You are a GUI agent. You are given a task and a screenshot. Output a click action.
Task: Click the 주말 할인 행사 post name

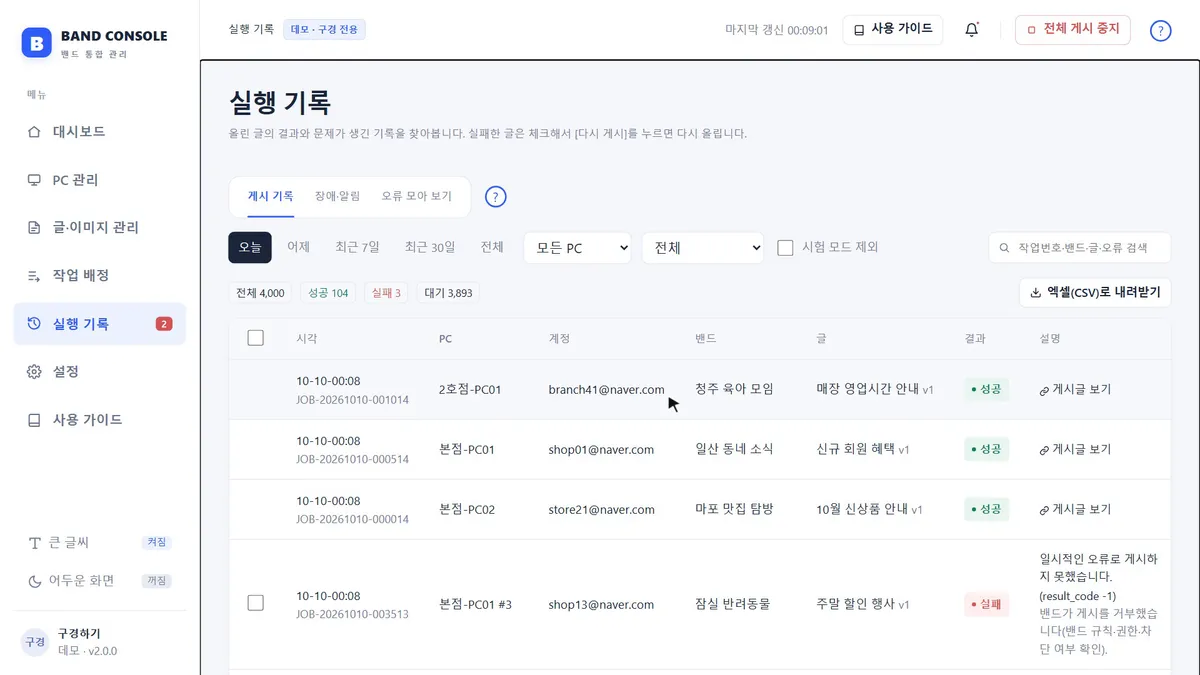tap(855, 604)
